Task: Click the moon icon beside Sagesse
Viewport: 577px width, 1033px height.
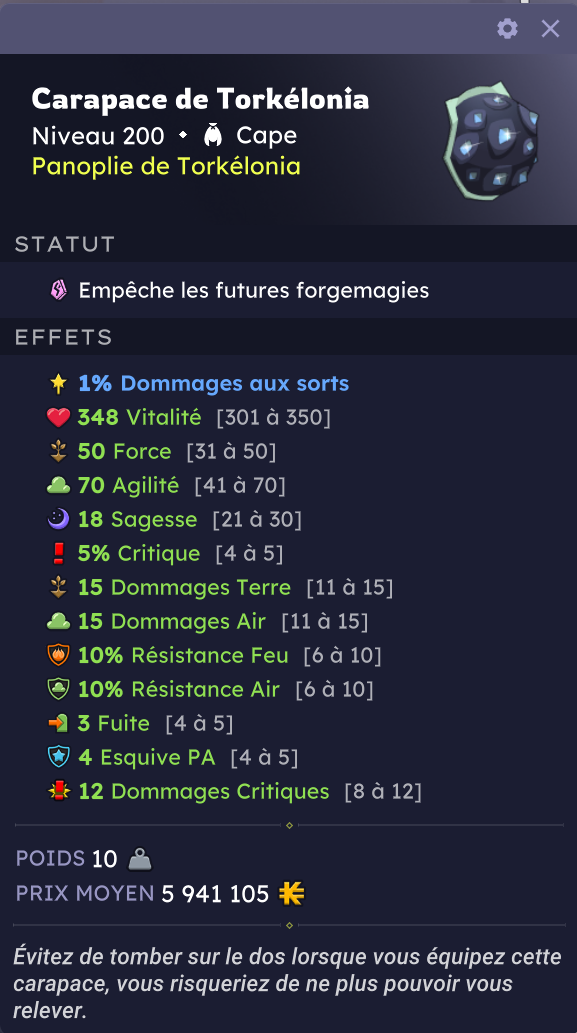Action: (x=59, y=520)
